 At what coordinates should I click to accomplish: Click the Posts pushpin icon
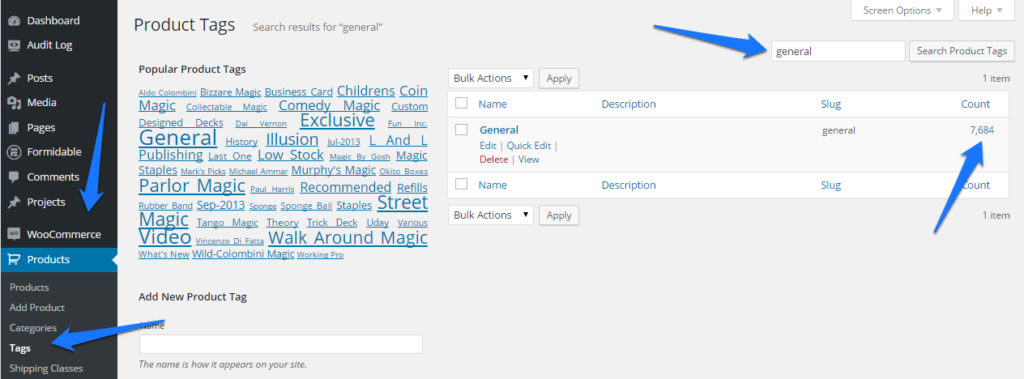(x=14, y=78)
